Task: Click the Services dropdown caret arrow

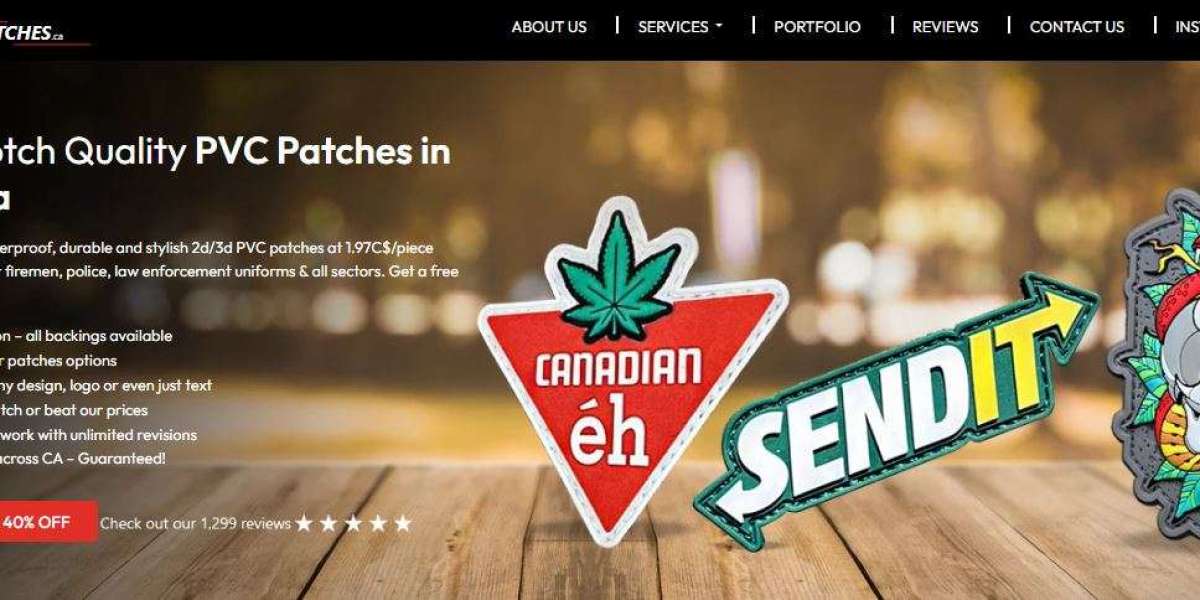Action: tap(718, 27)
